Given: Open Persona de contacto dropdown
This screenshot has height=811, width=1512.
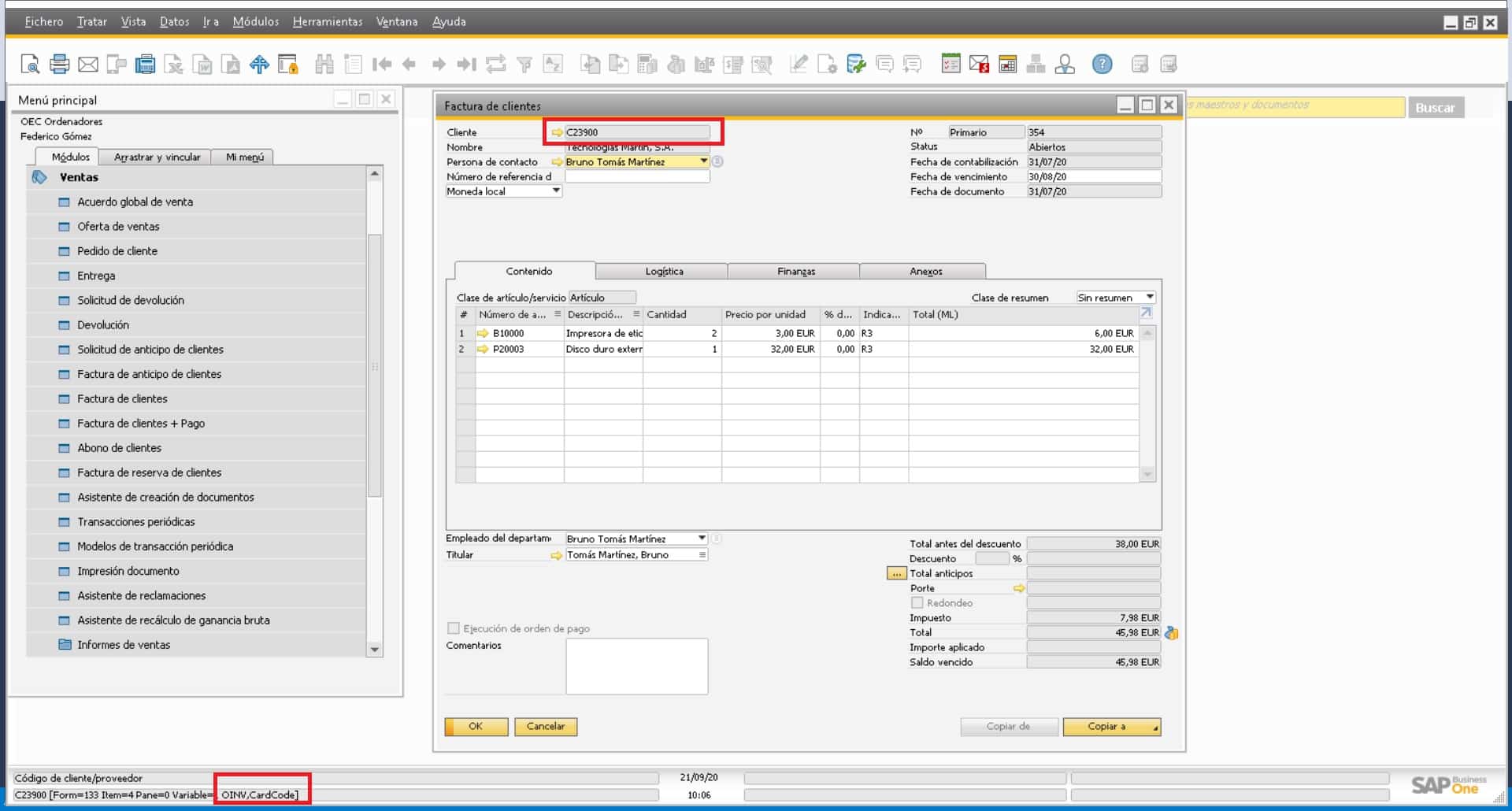Looking at the screenshot, I should pos(703,161).
